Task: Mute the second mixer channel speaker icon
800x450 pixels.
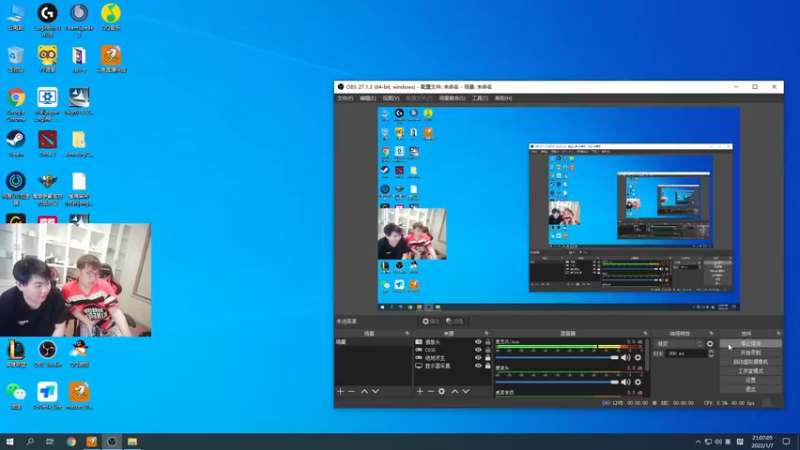Action: click(x=626, y=382)
